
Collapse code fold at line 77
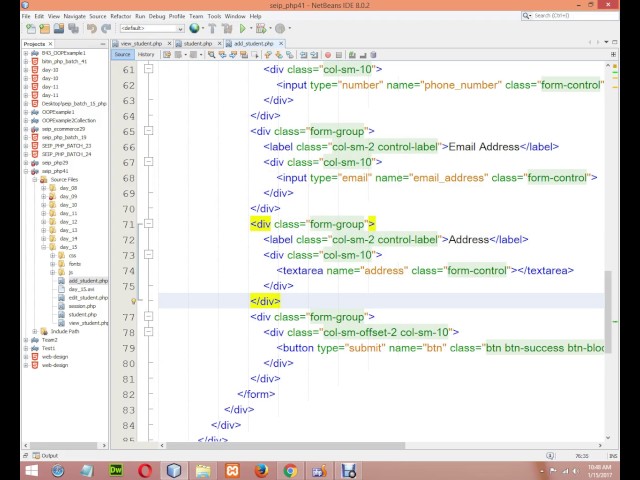[149, 316]
